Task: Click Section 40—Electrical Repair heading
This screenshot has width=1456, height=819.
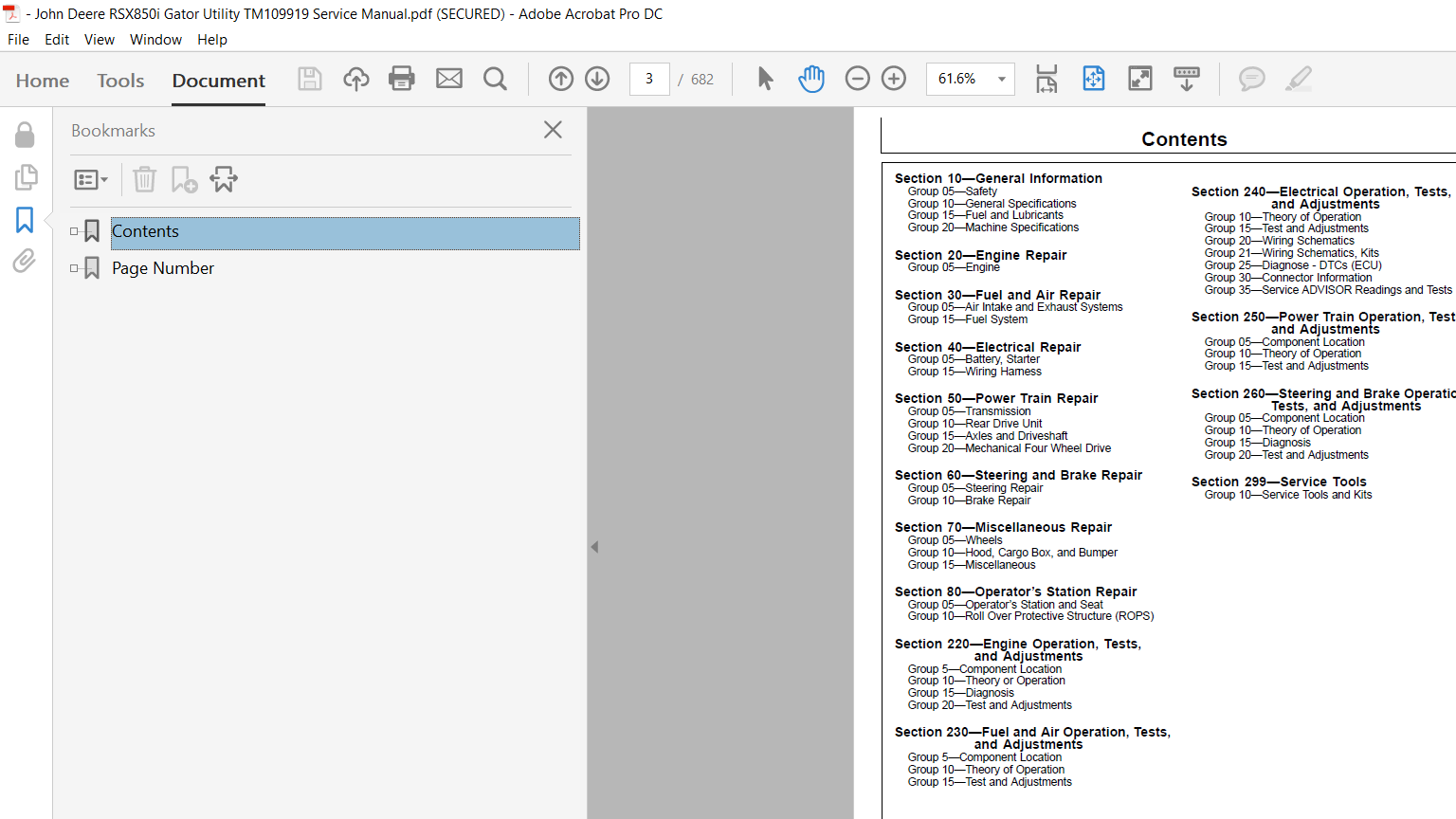Action: coord(988,347)
